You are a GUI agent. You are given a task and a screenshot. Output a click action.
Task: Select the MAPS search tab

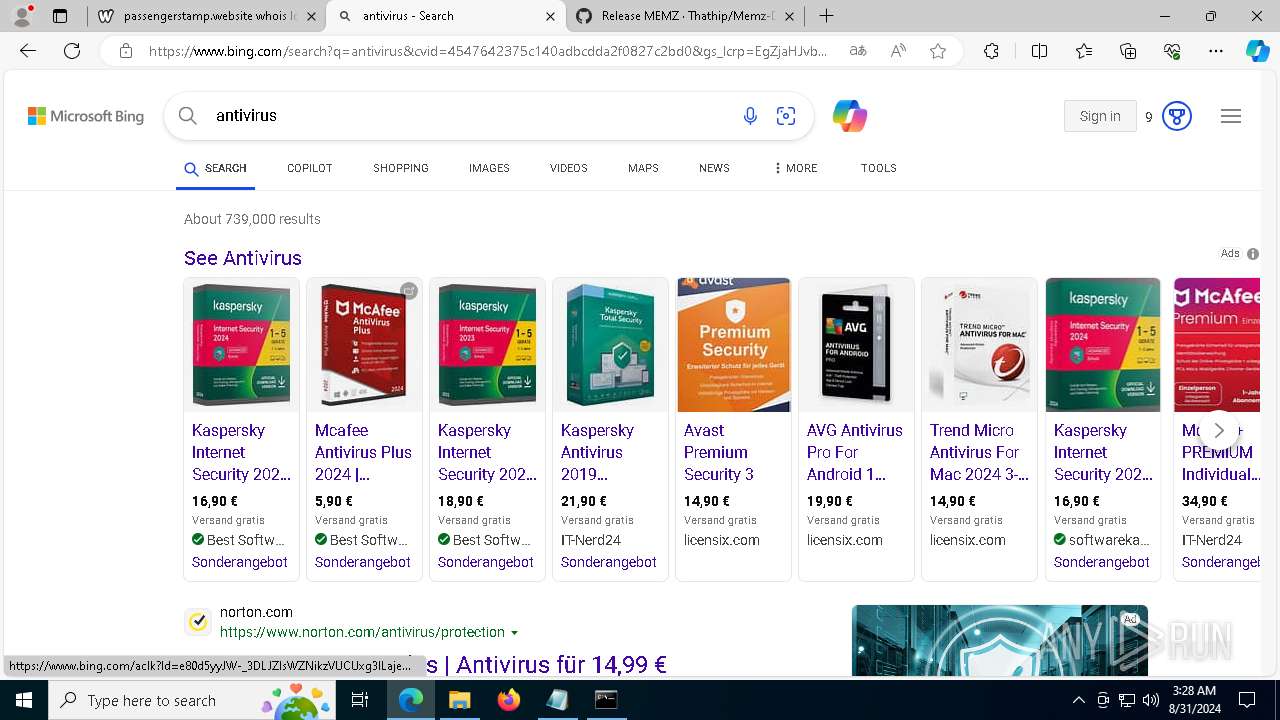tap(643, 168)
